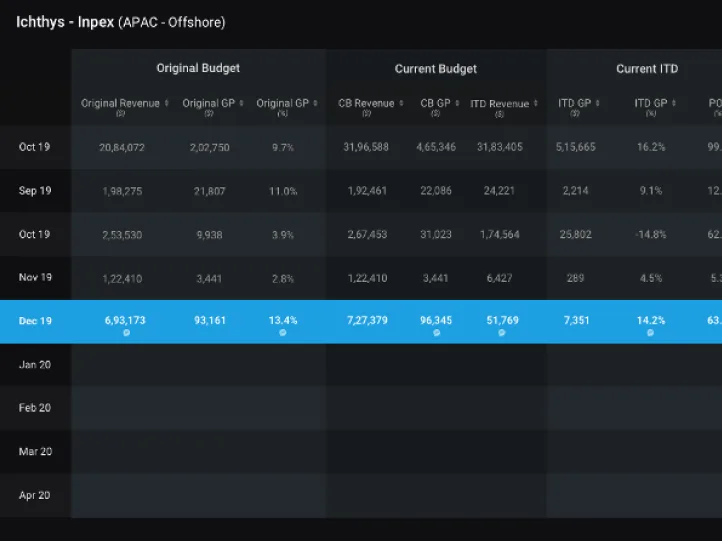
Task: Click sort arrows beside ITD GP (%)
Action: 674,103
